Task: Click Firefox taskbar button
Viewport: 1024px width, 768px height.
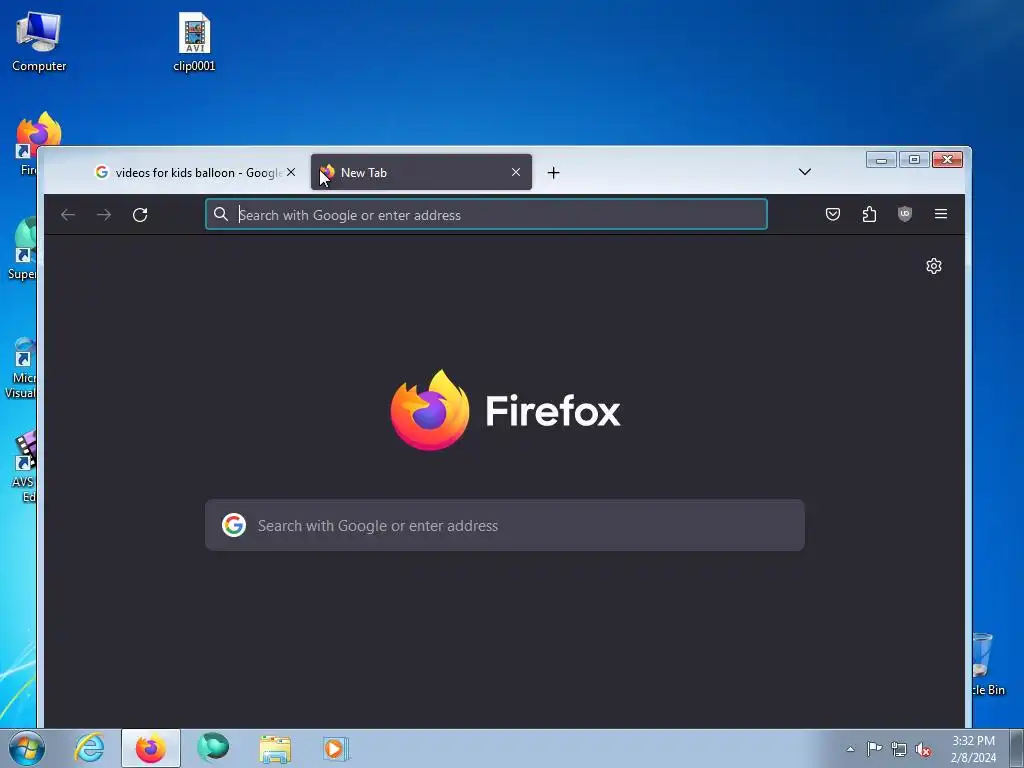Action: coord(151,748)
